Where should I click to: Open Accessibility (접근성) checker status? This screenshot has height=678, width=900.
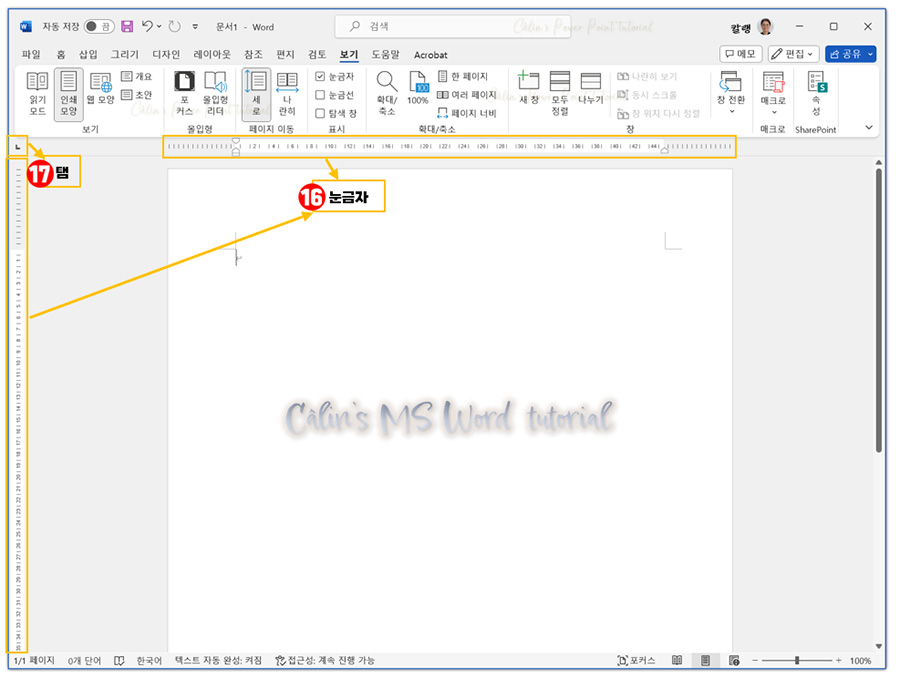pos(325,661)
